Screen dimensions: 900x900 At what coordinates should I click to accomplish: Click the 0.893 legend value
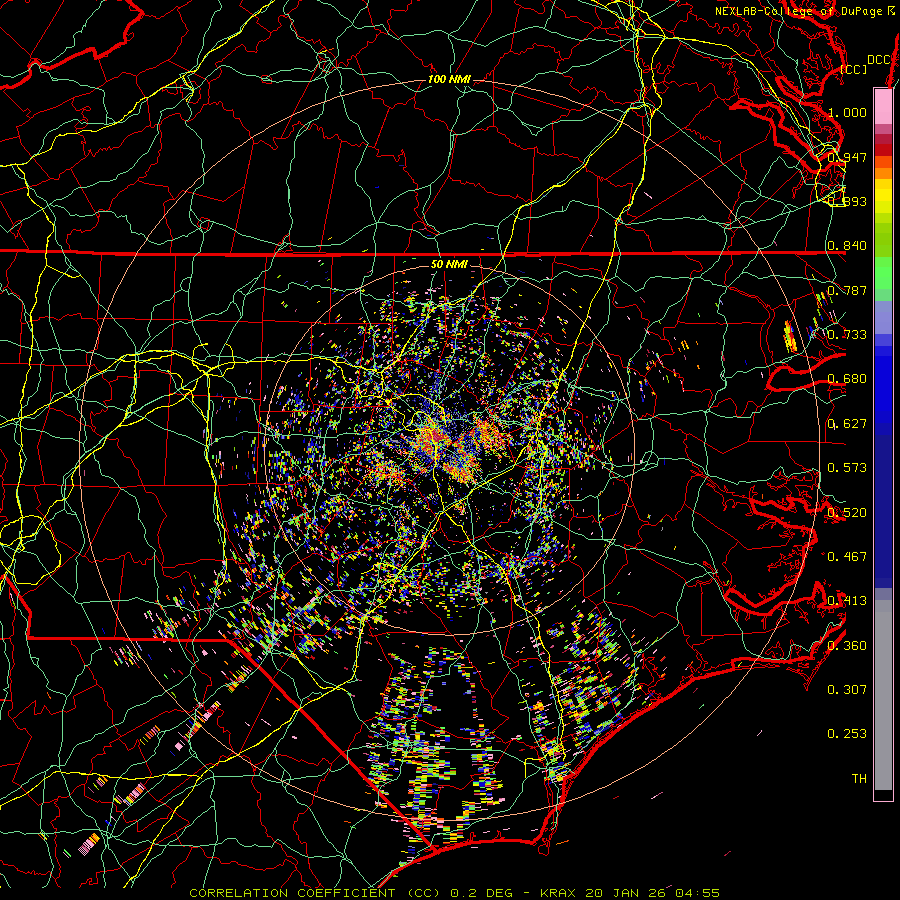[x=847, y=201]
